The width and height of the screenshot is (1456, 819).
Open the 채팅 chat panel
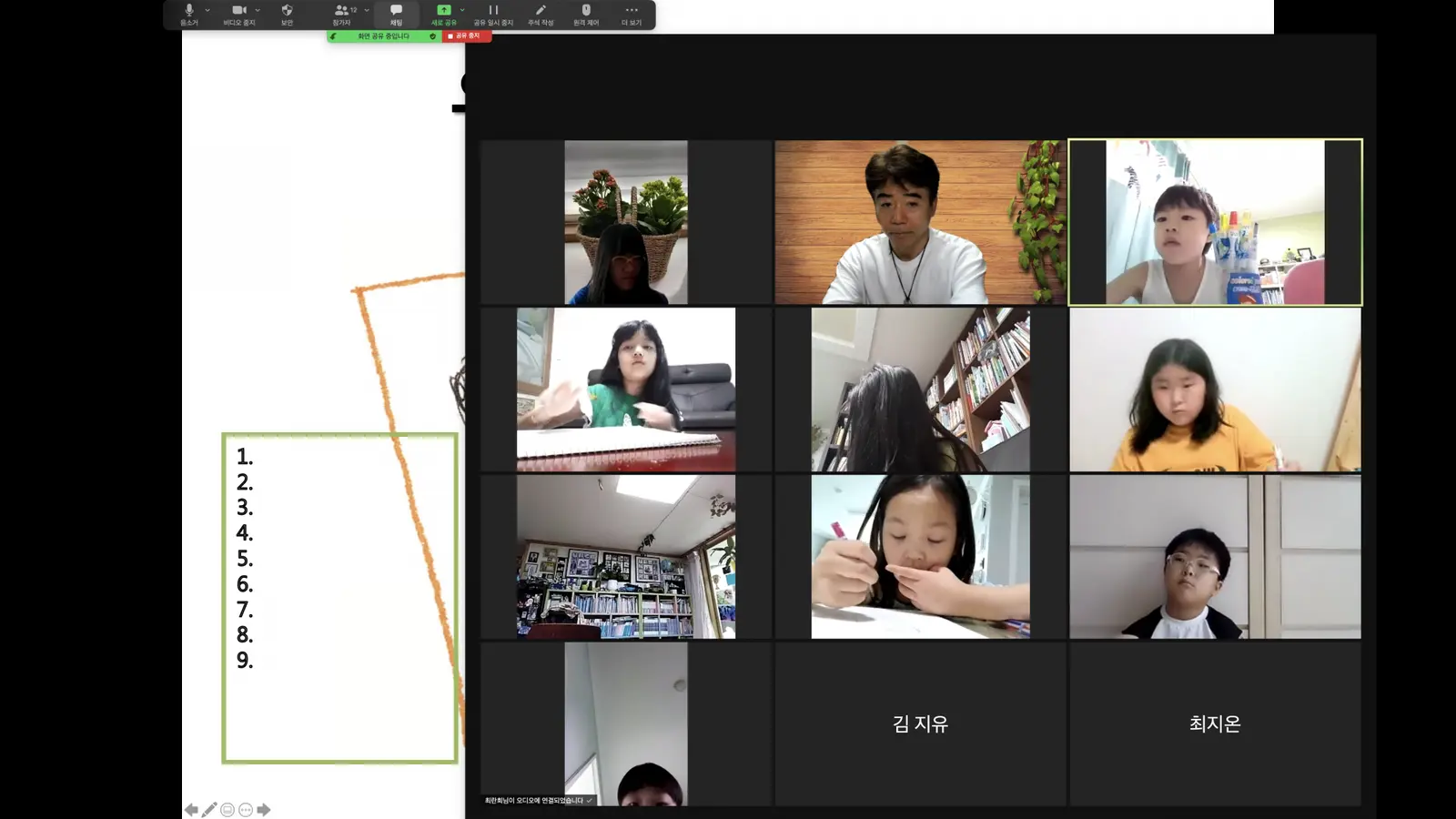coord(396,15)
